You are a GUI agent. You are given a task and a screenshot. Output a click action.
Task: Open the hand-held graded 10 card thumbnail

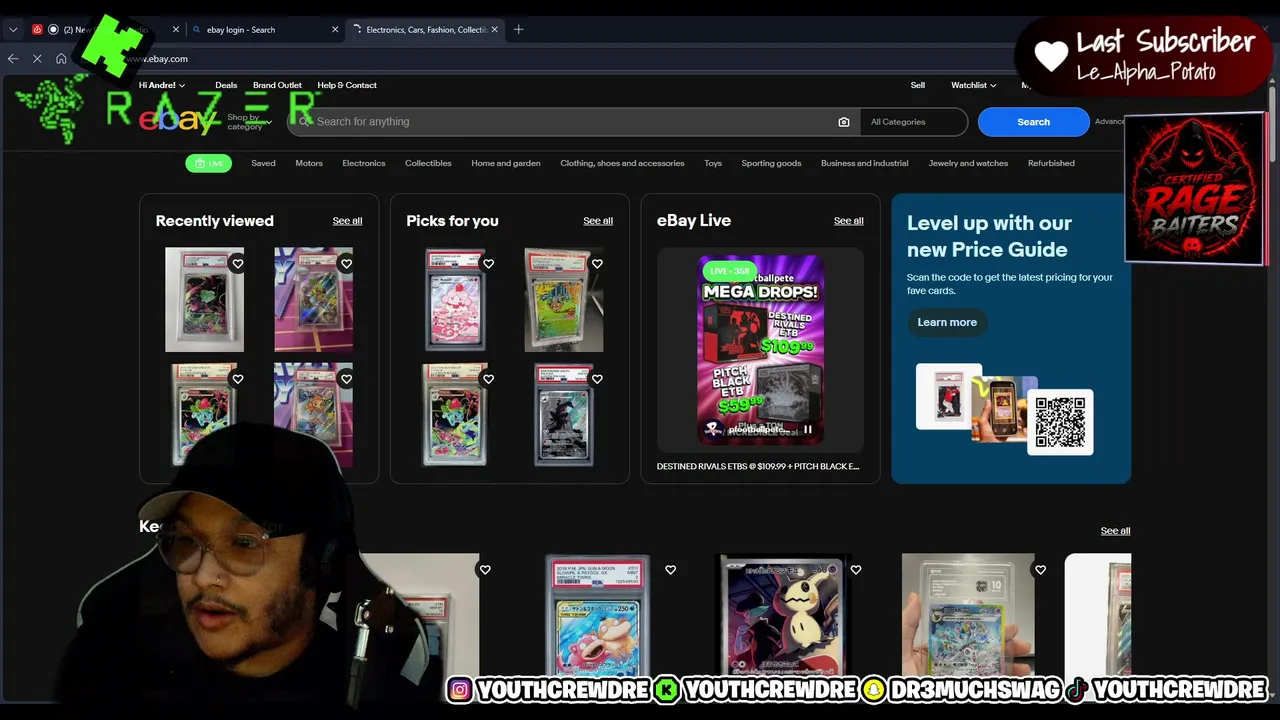pyautogui.click(x=968, y=614)
